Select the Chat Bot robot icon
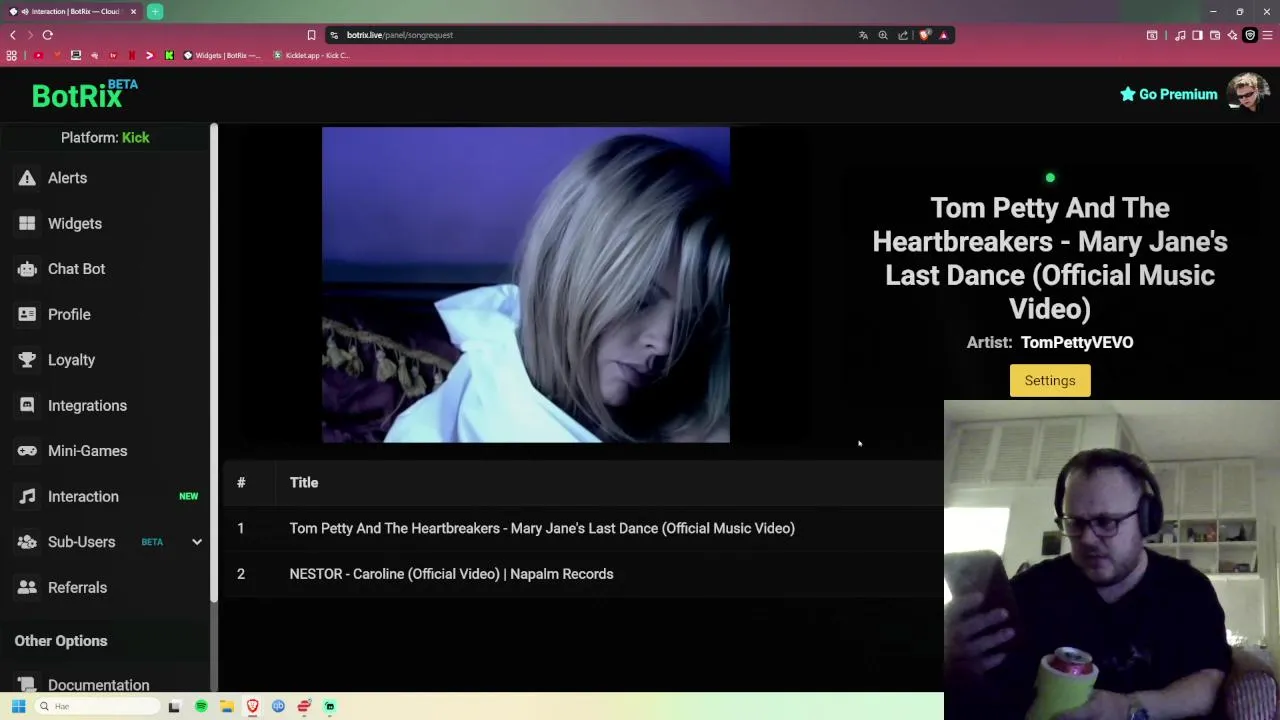 click(27, 269)
